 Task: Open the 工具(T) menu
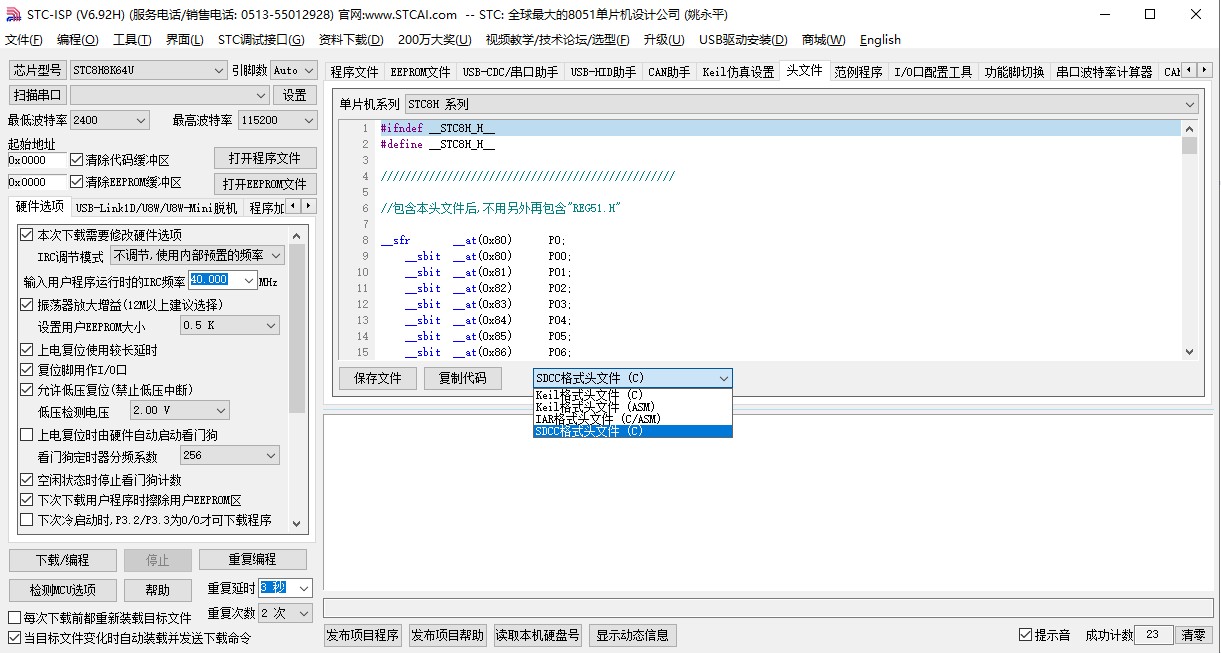coord(132,40)
